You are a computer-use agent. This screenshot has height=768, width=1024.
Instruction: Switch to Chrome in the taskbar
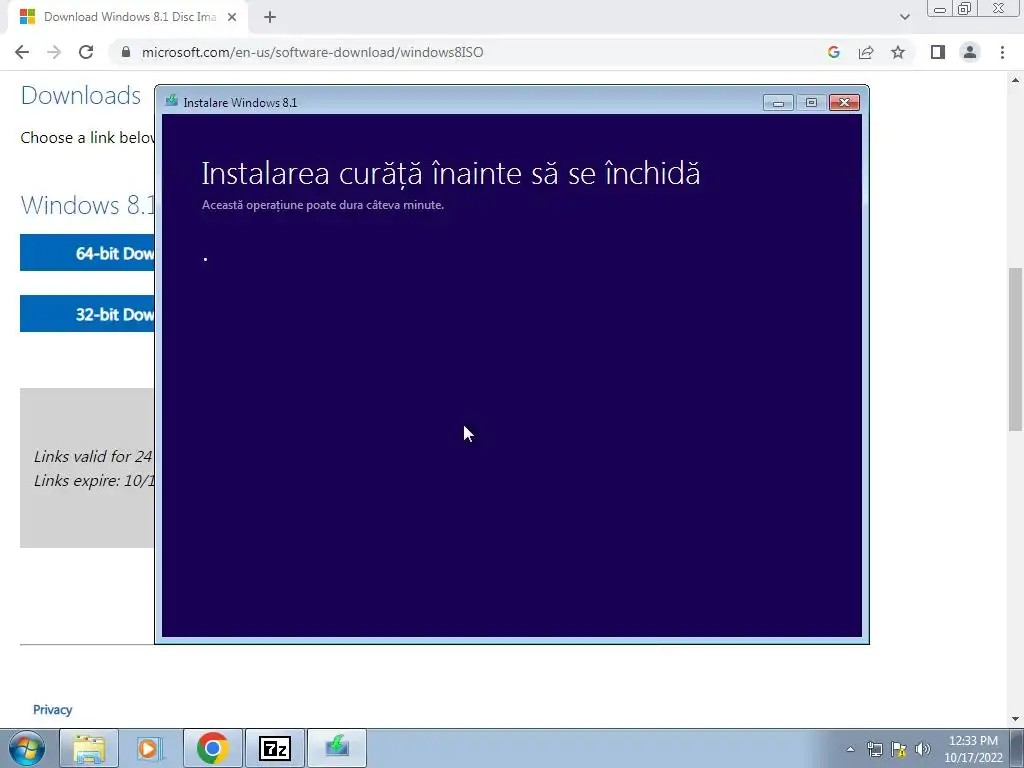point(212,748)
